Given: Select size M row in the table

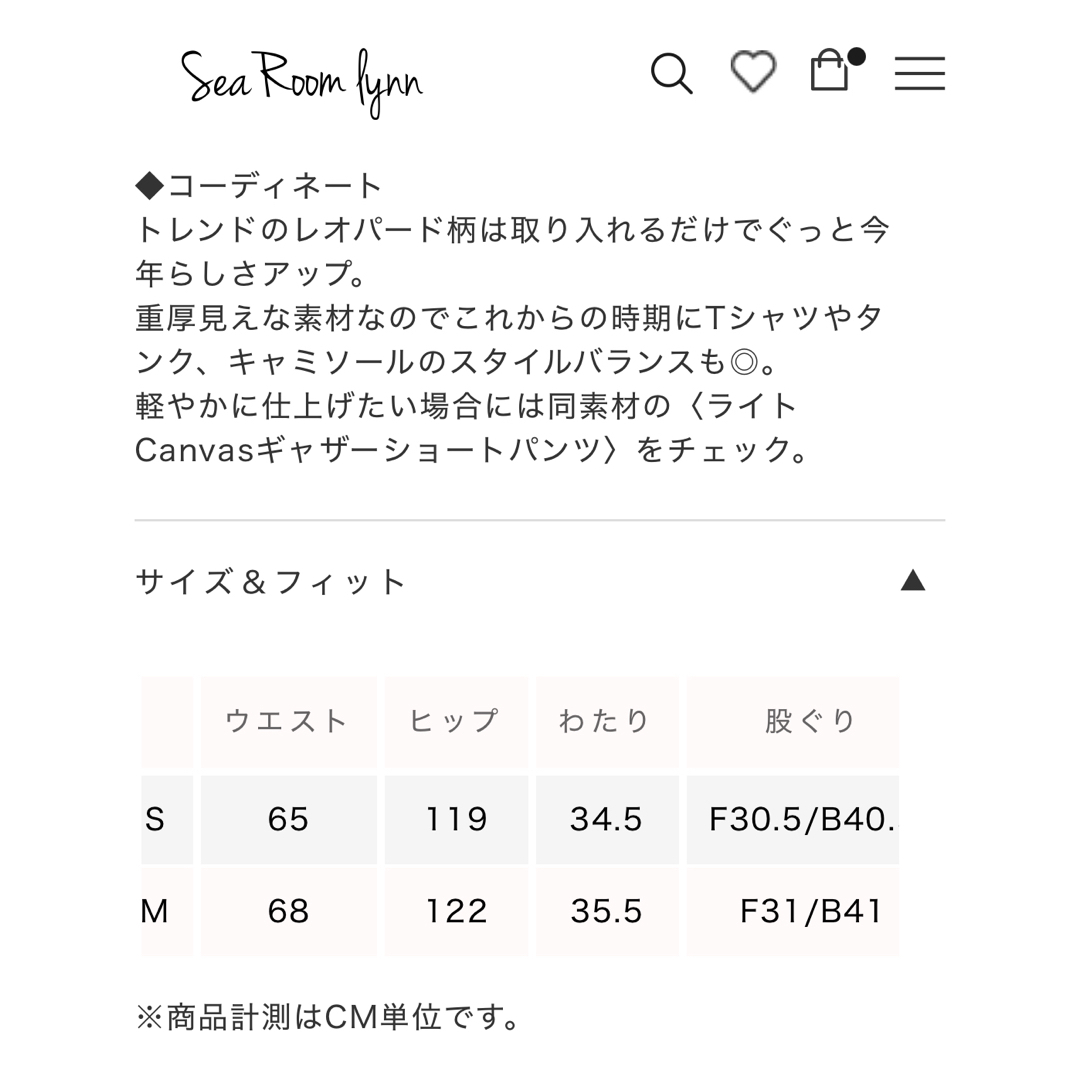Looking at the screenshot, I should [166, 911].
